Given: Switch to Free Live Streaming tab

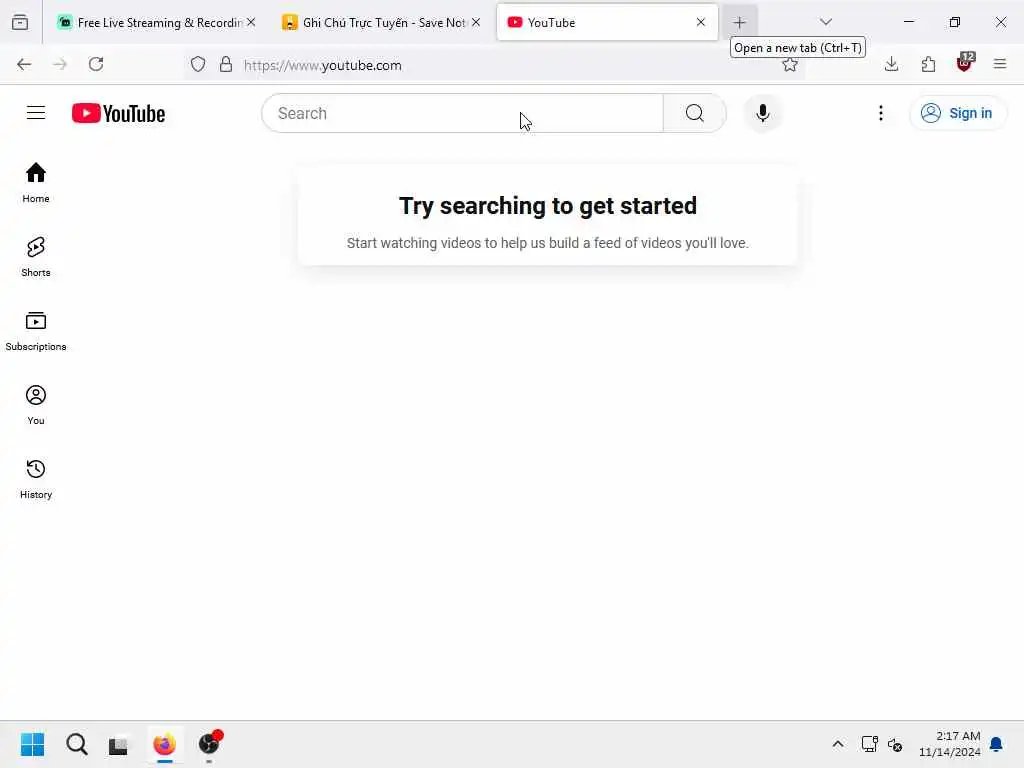Looking at the screenshot, I should pos(155,22).
